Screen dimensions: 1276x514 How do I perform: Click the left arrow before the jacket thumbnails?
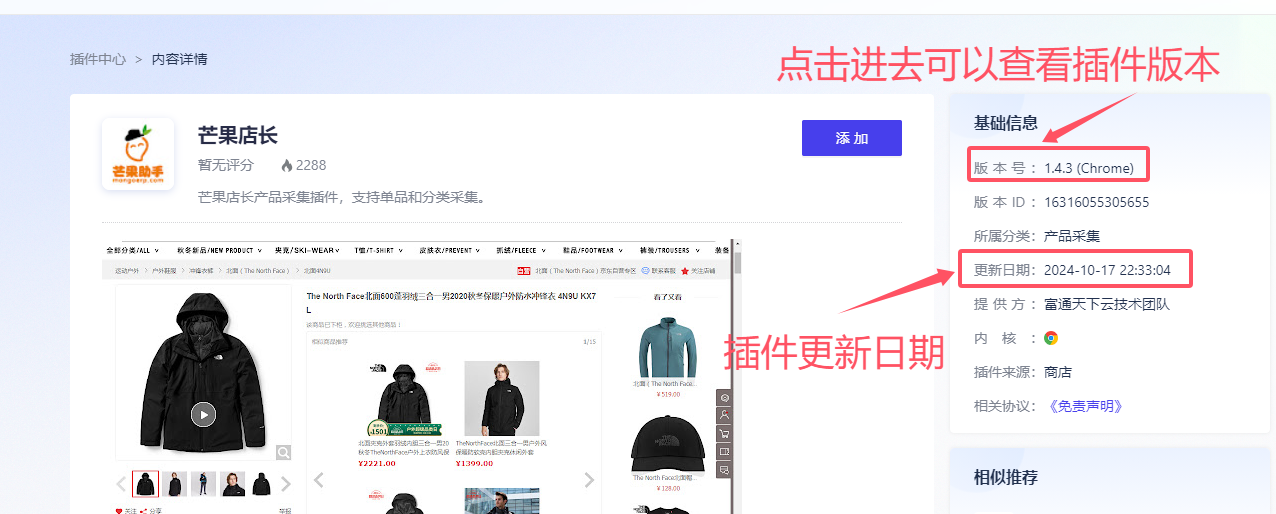point(121,484)
